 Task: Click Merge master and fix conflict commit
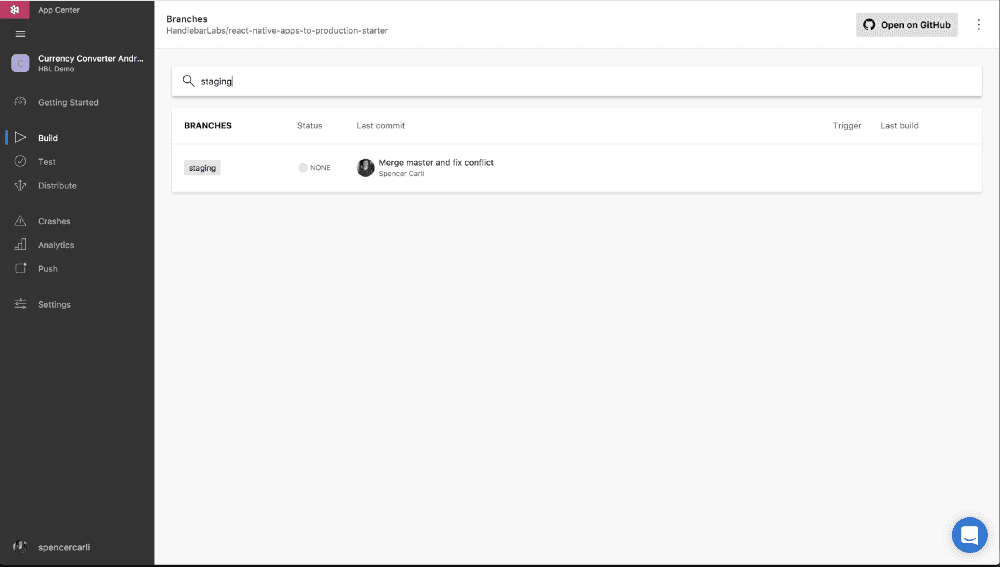point(436,163)
